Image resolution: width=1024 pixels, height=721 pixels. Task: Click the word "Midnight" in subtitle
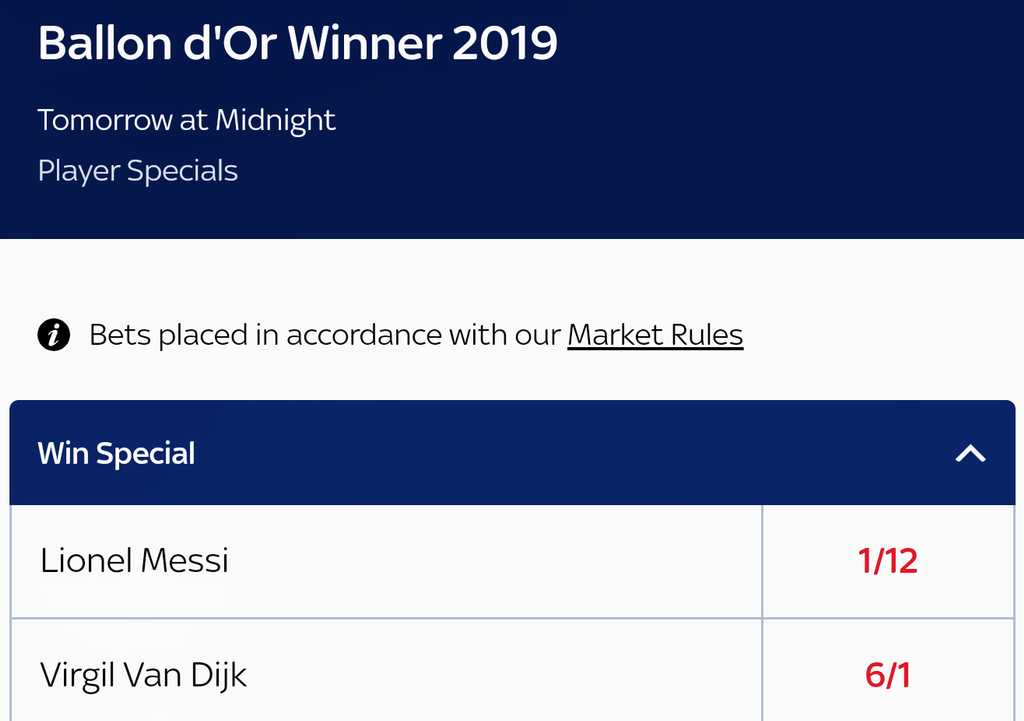275,120
